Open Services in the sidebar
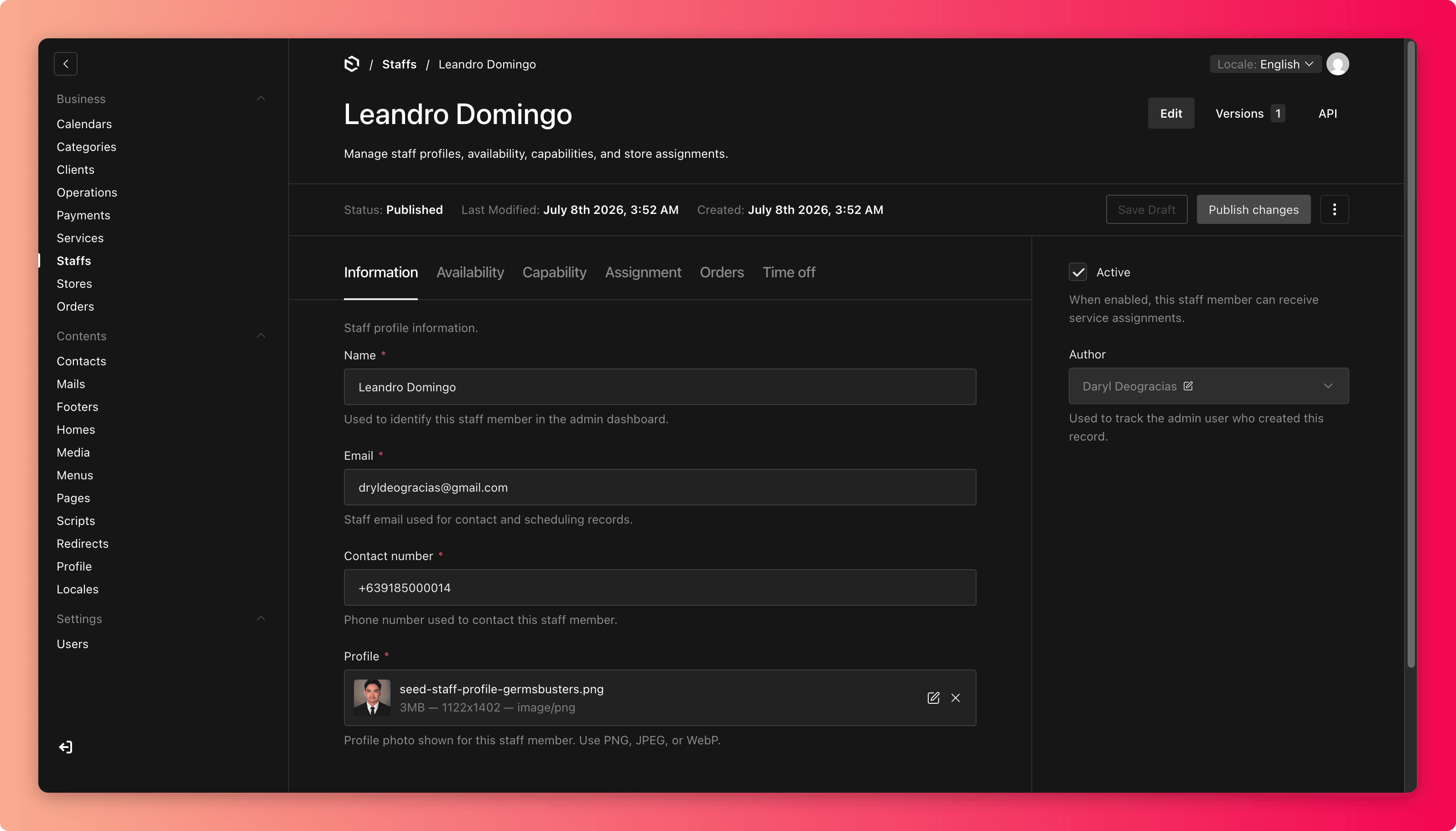This screenshot has height=831, width=1456. coord(80,238)
